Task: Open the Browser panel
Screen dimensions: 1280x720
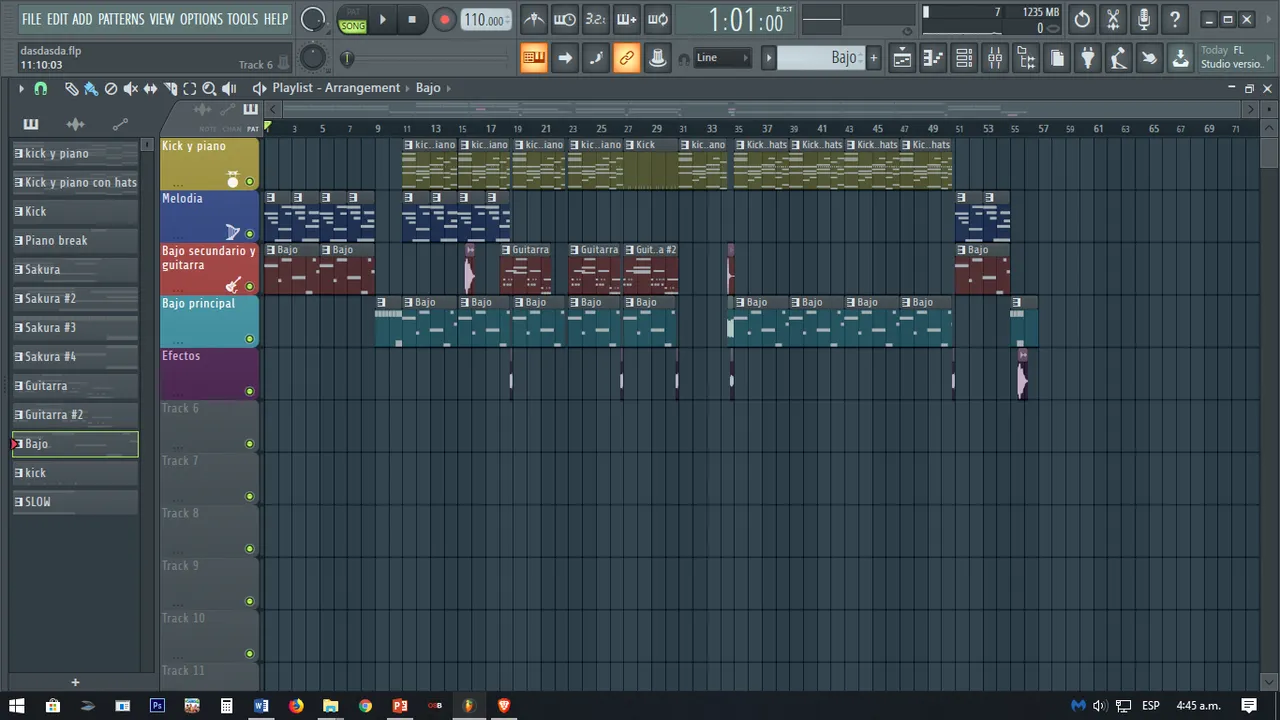Action: [x=1026, y=58]
